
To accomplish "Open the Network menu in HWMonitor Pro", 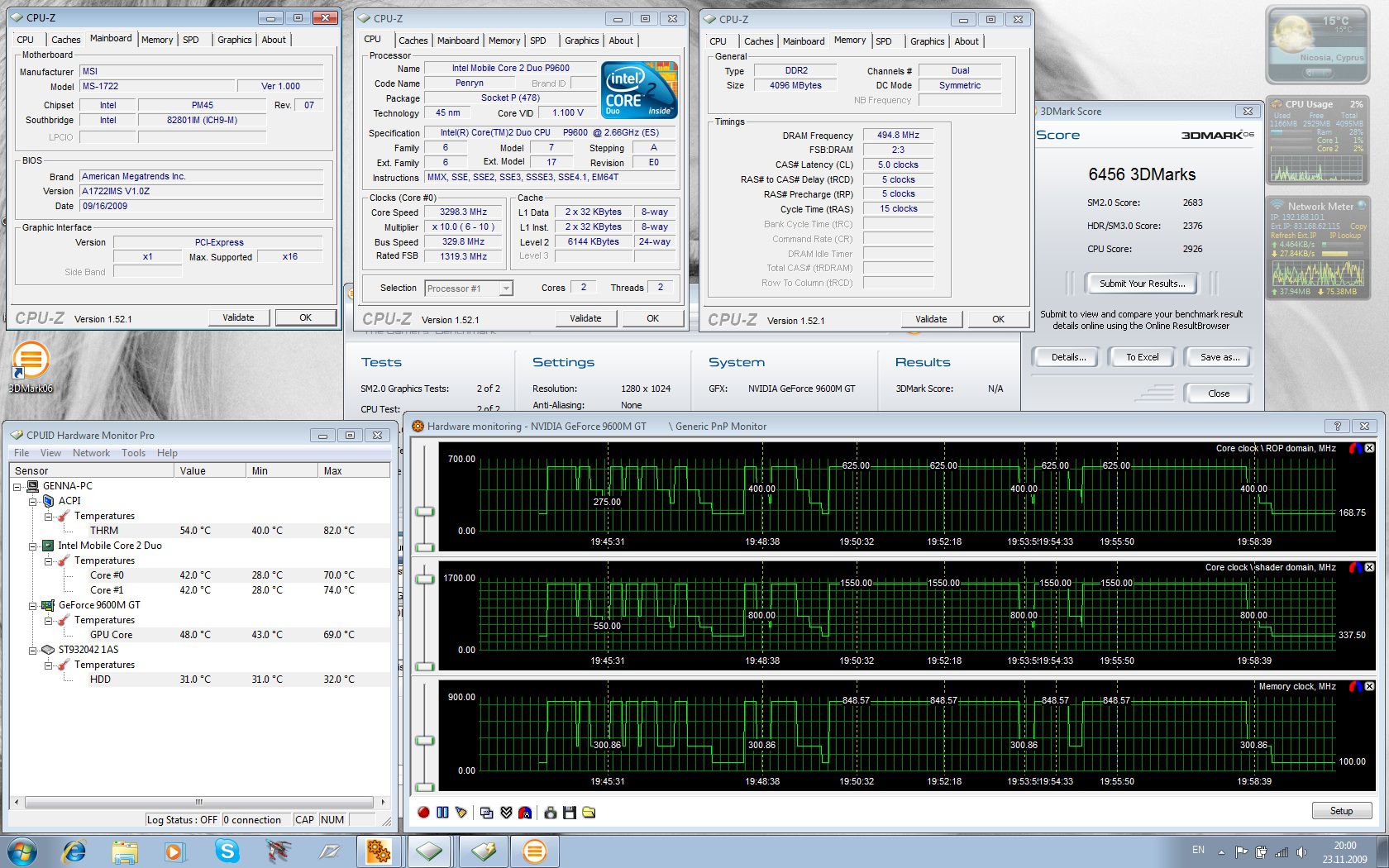I will tap(91, 453).
